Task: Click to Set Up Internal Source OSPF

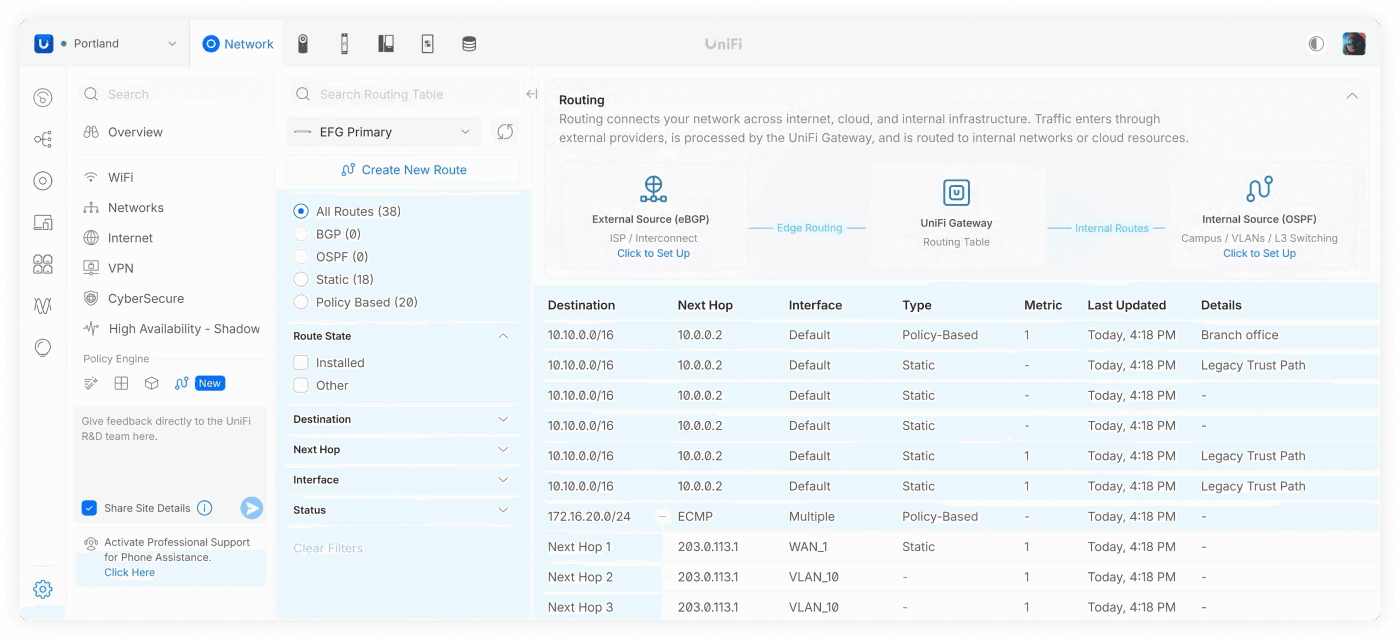Action: click(1259, 253)
